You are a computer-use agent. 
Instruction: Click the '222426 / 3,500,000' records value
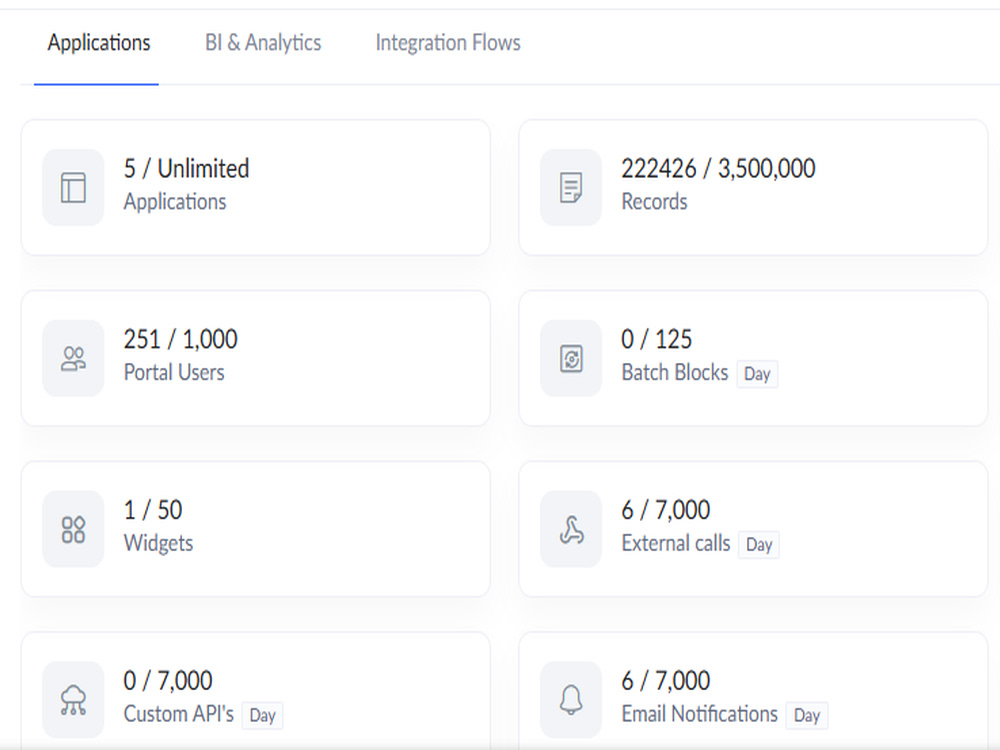pos(718,169)
